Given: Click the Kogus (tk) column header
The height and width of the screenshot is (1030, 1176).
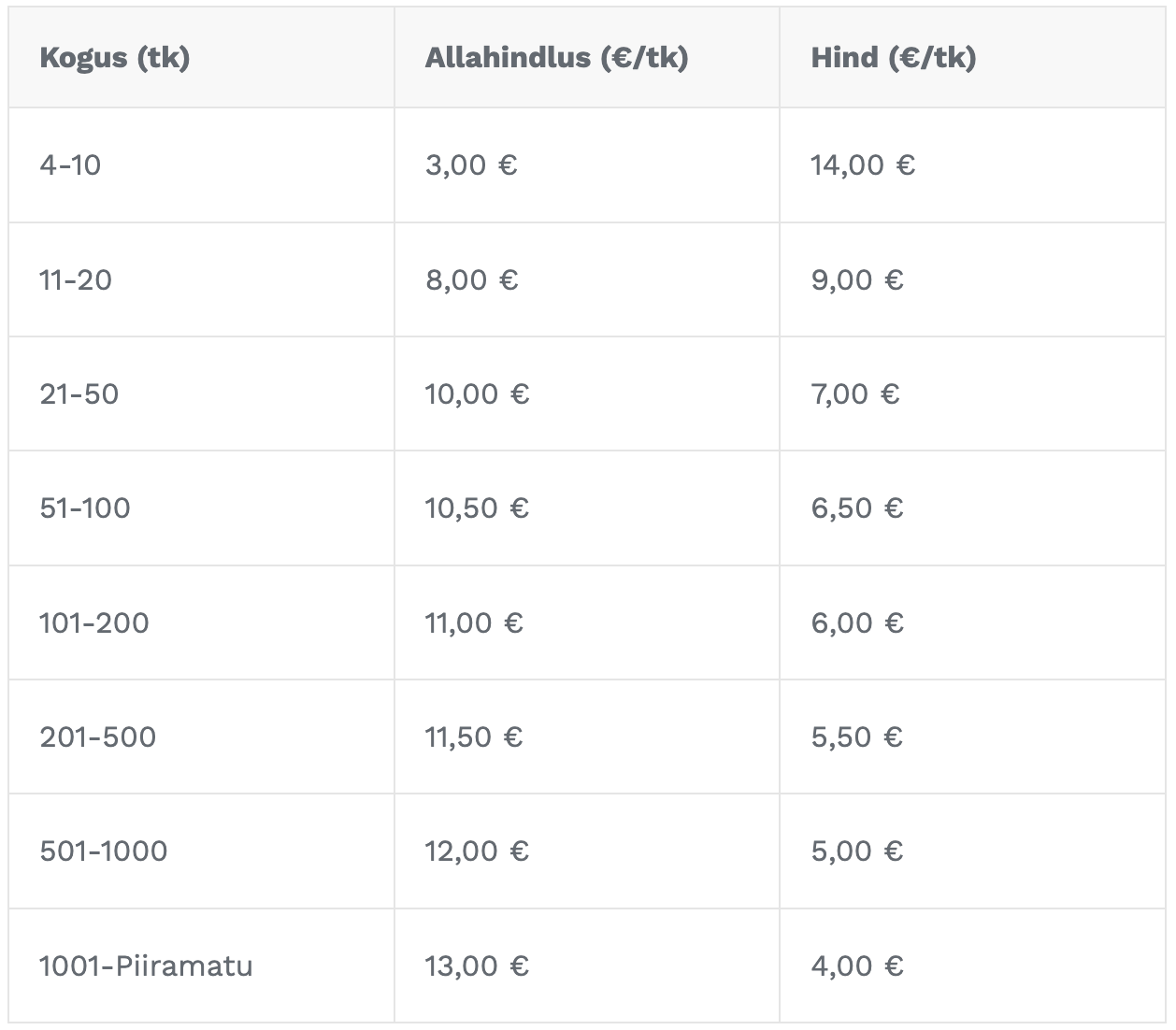Looking at the screenshot, I should click(115, 58).
